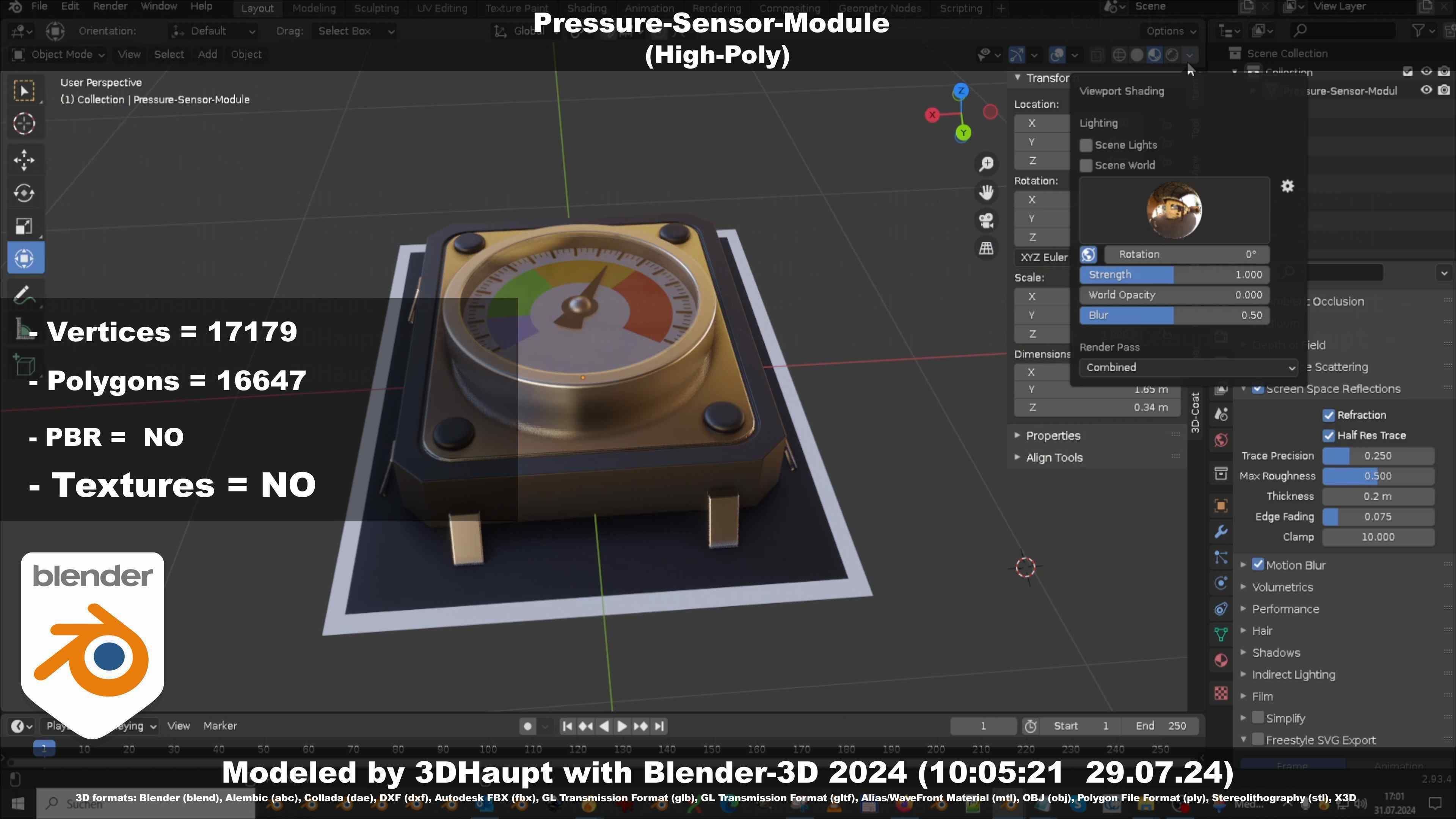This screenshot has height=819, width=1456.
Task: Adjust the lighting Strength slider
Action: click(1175, 275)
